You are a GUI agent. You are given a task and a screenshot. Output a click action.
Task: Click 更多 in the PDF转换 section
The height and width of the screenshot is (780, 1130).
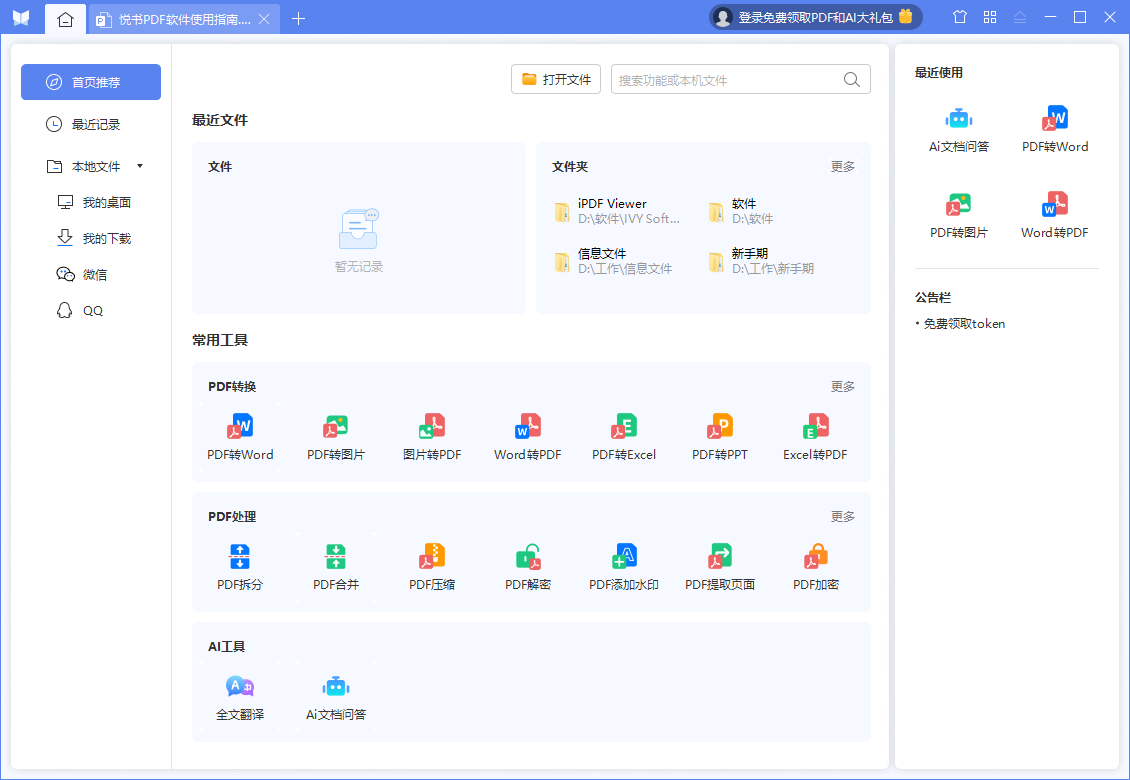(x=842, y=386)
